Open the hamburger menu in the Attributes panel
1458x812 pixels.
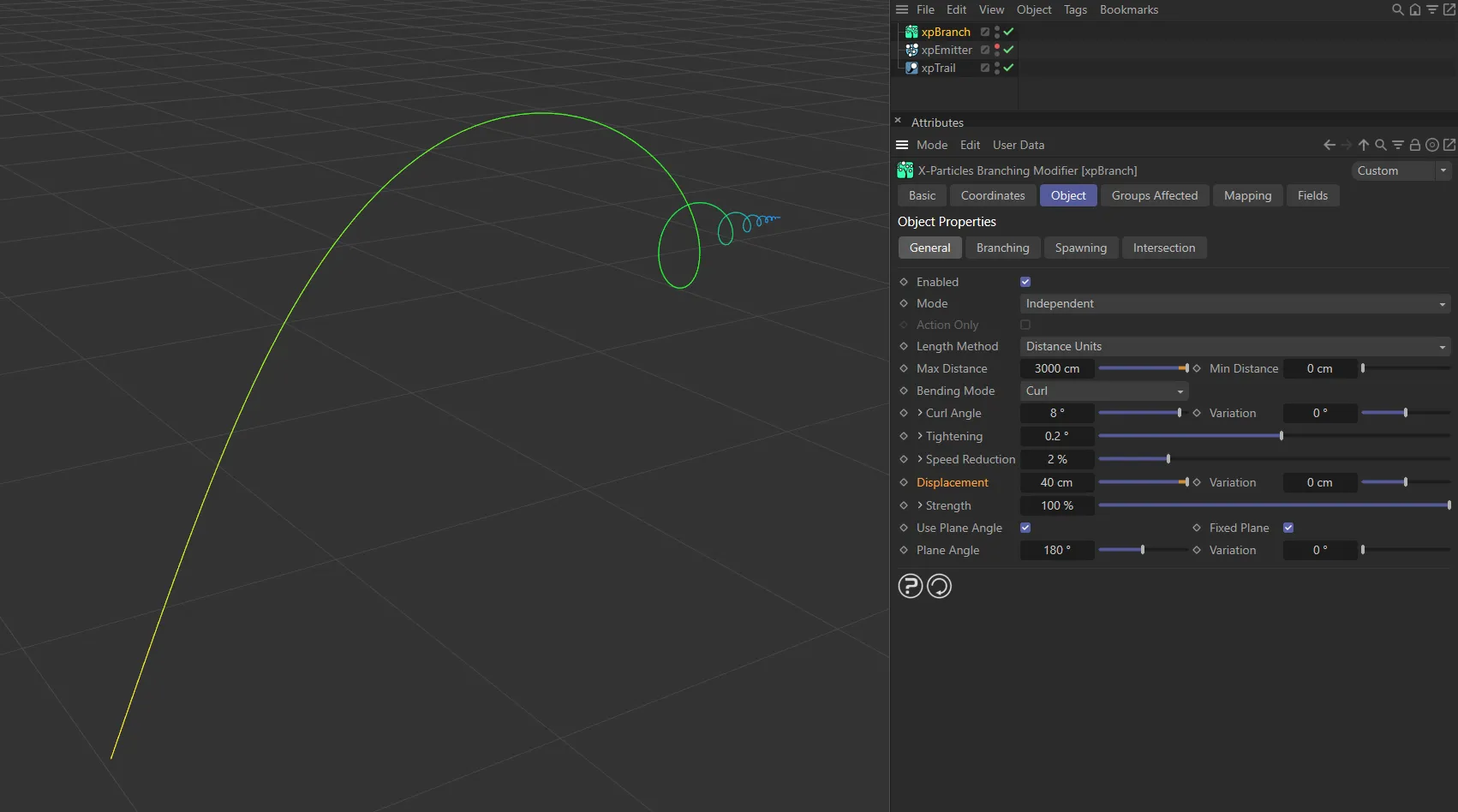pyautogui.click(x=902, y=145)
